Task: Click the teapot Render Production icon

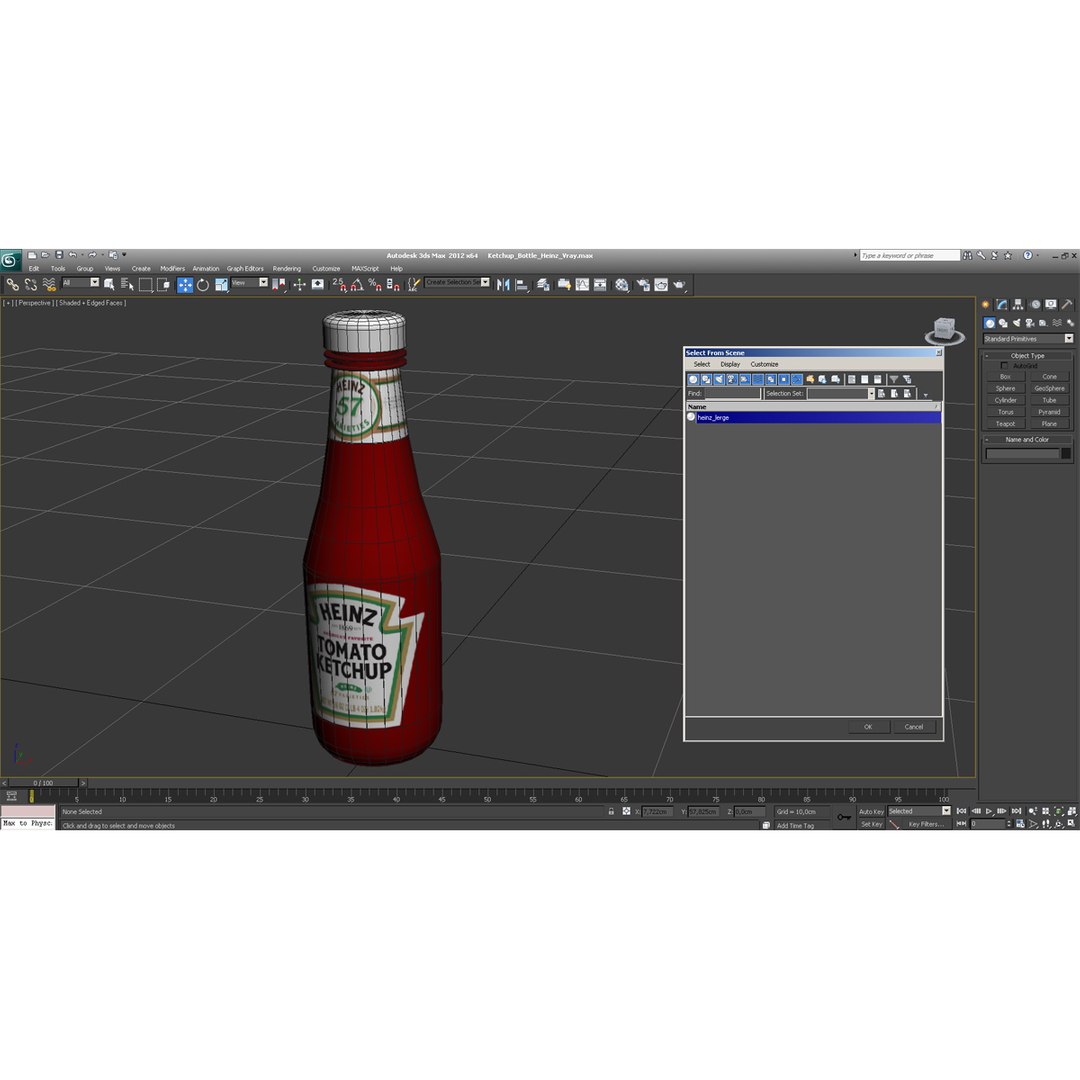Action: [679, 284]
